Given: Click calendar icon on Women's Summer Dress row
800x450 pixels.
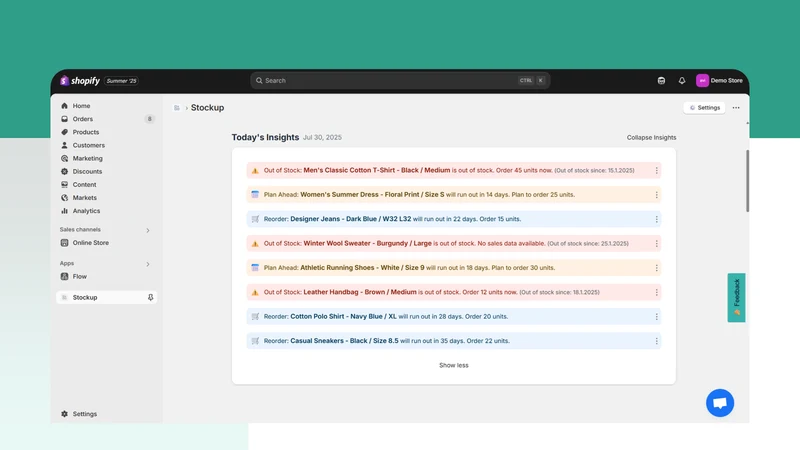Looking at the screenshot, I should 255,194.
